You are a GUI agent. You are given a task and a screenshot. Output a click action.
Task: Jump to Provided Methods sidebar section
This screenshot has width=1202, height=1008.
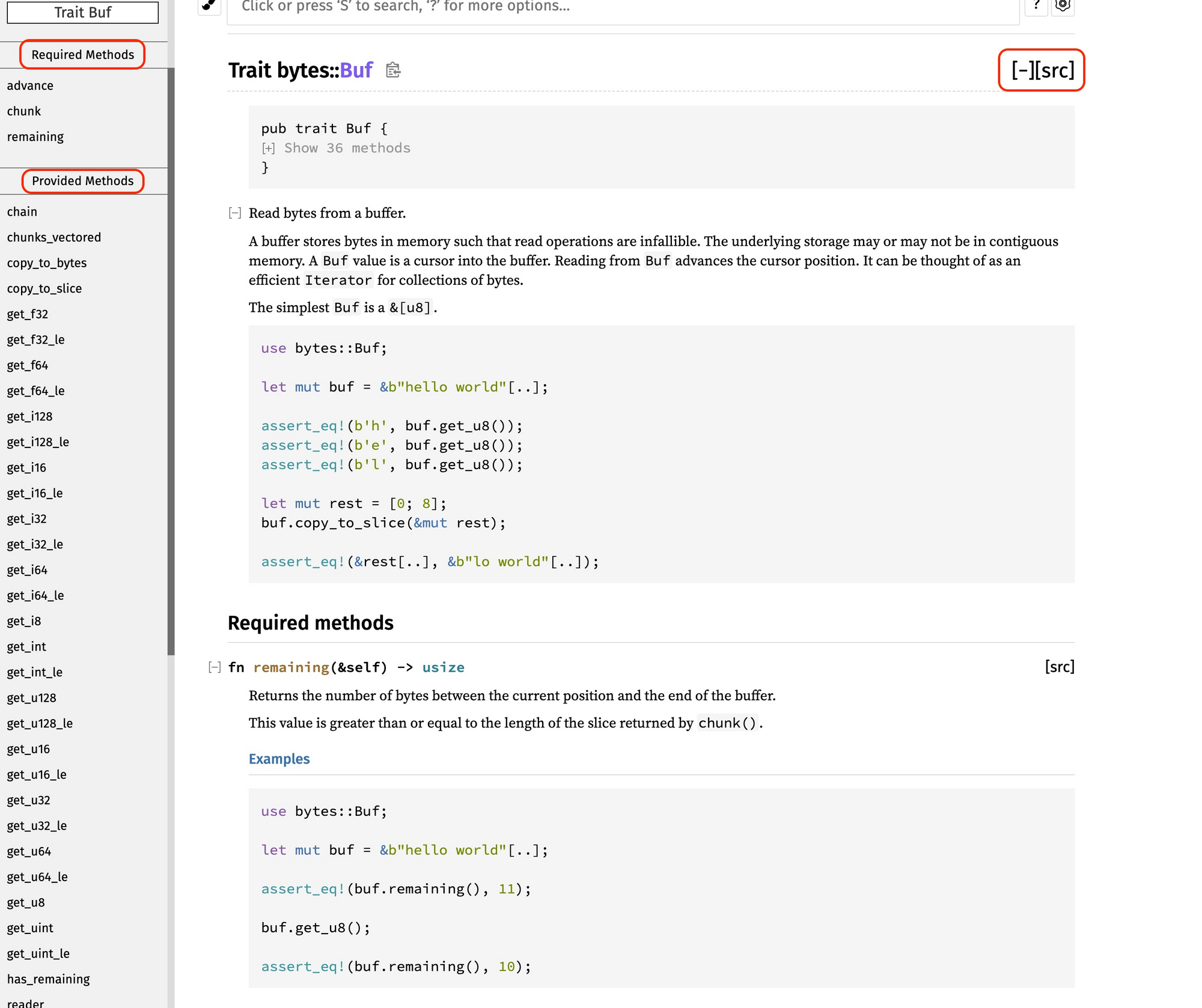coord(83,181)
